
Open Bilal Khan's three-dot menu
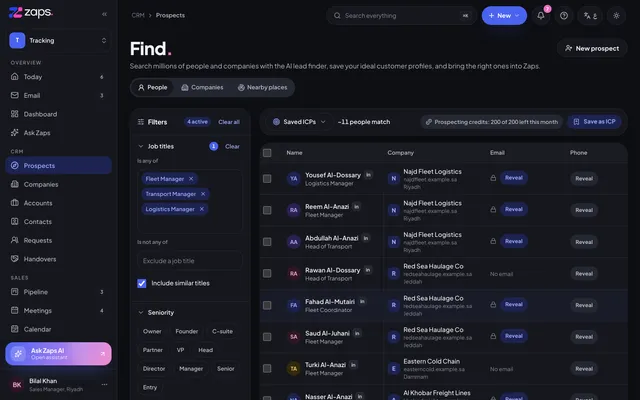coord(104,384)
